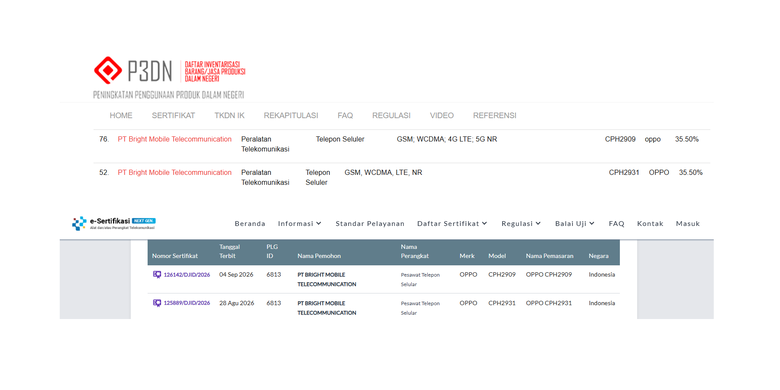Select the CPH2931 model in P3DN list

point(624,173)
